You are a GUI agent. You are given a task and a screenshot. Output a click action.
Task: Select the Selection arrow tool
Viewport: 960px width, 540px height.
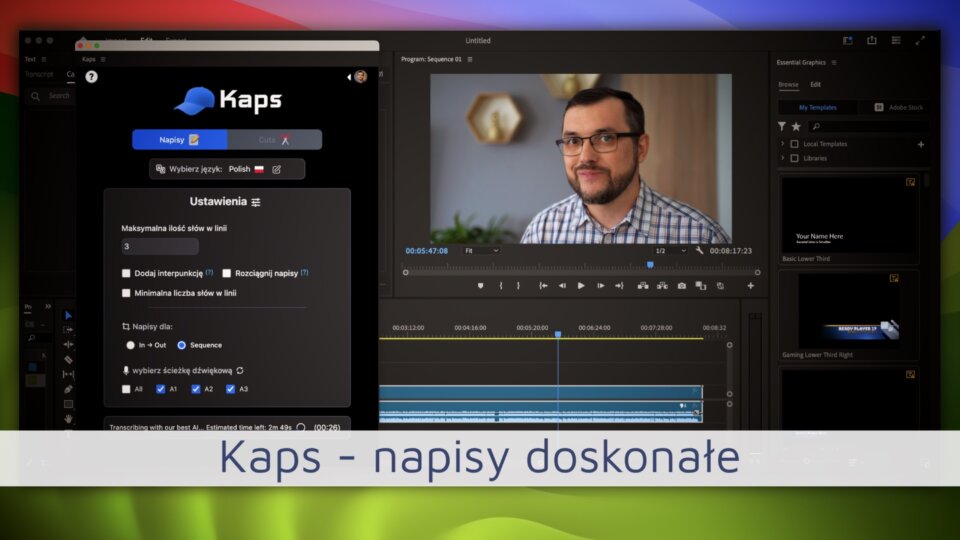68,315
